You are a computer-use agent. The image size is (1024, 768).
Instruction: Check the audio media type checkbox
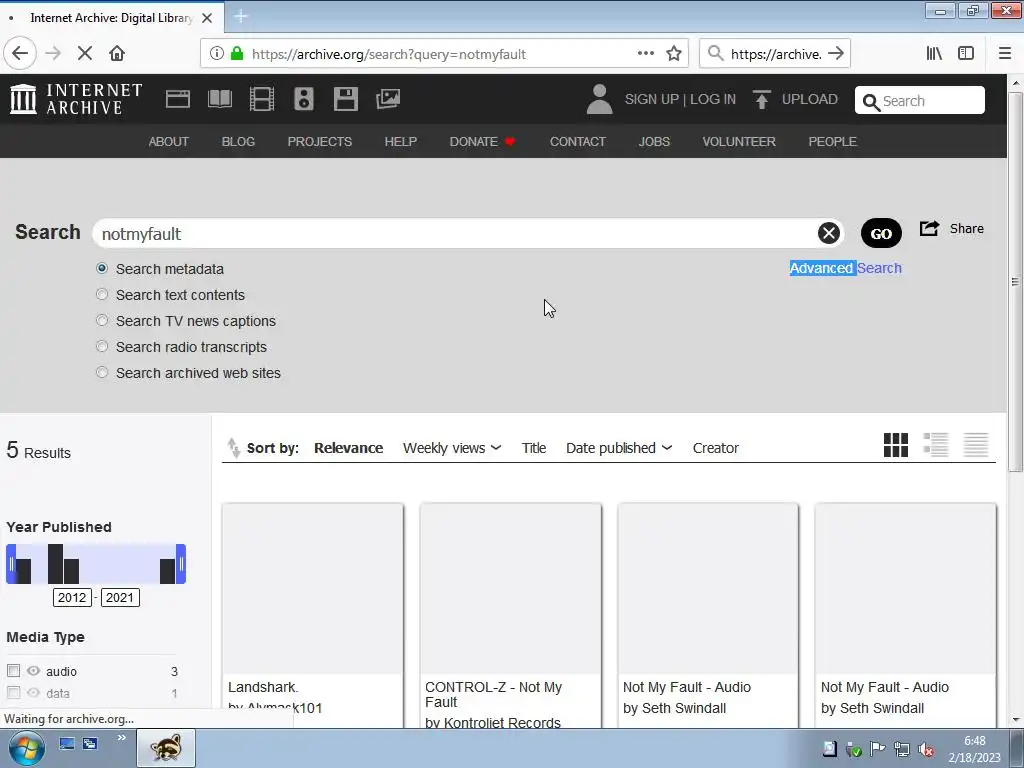pos(13,671)
